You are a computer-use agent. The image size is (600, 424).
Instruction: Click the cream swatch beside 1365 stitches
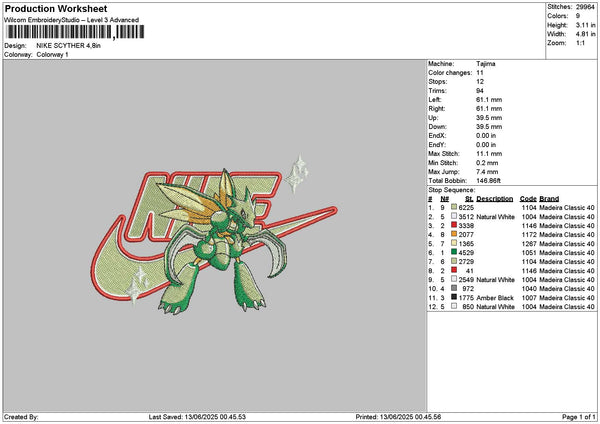point(454,243)
